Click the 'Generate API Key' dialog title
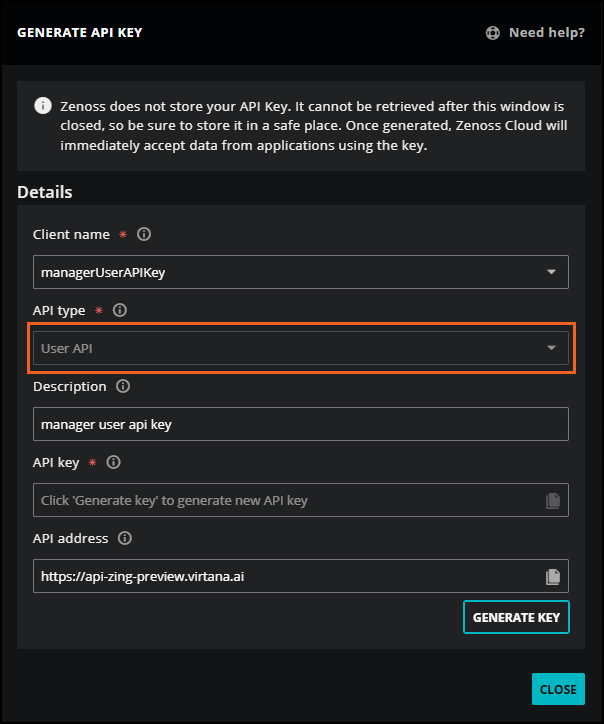 point(80,33)
